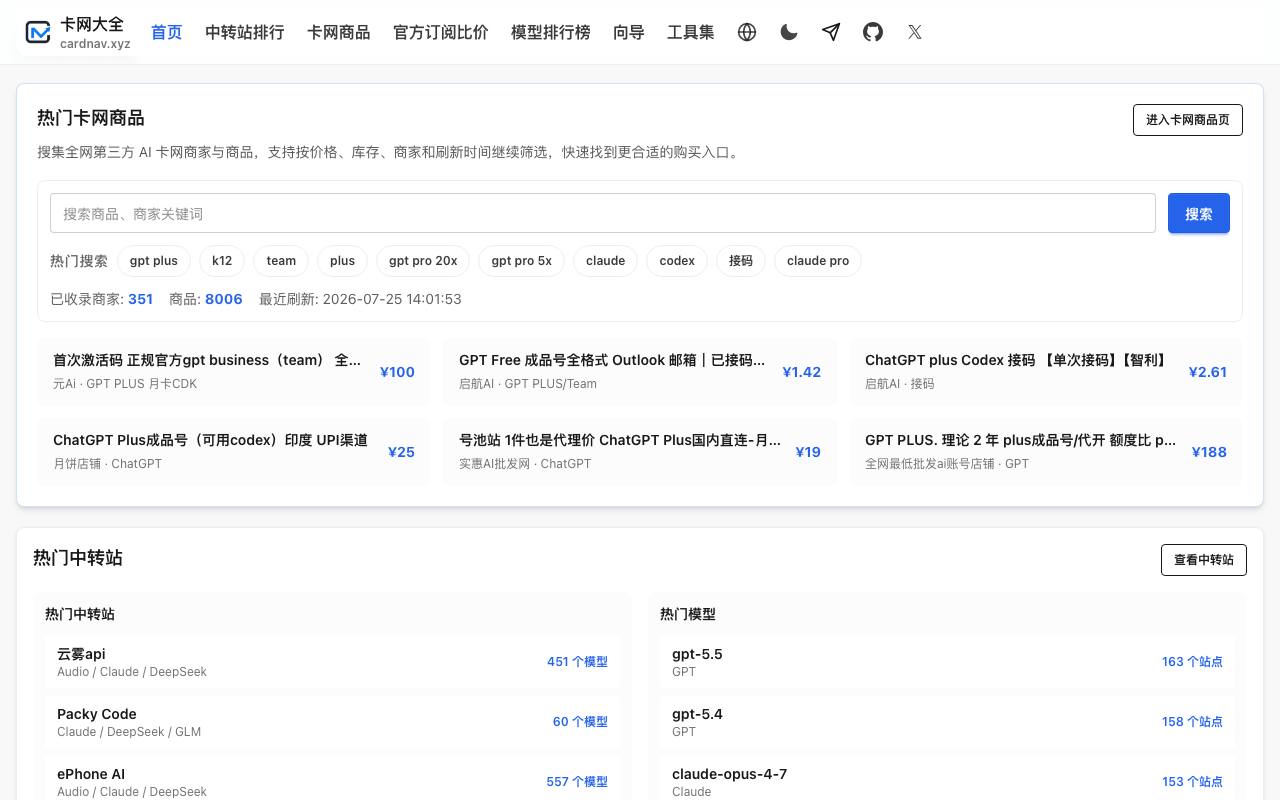Select the 'claude pro' hot search tag
1280x800 pixels.
[818, 261]
